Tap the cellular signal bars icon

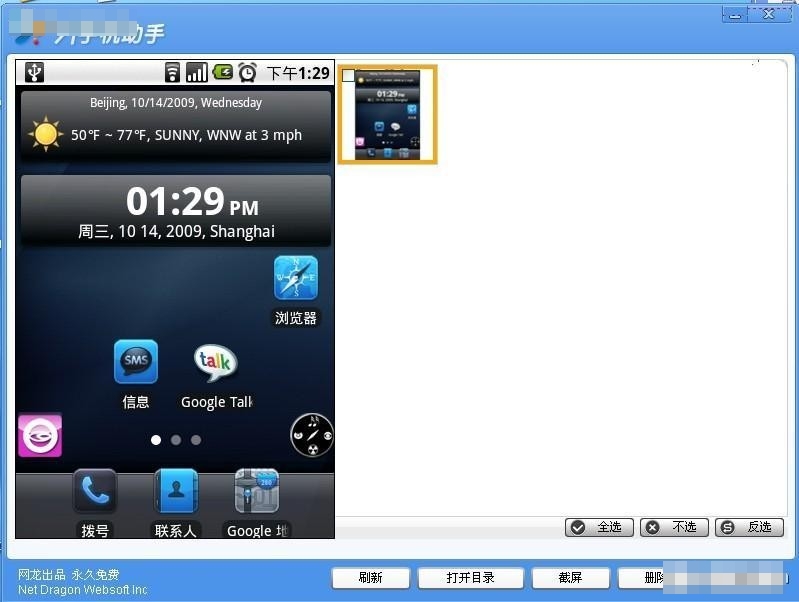(197, 72)
